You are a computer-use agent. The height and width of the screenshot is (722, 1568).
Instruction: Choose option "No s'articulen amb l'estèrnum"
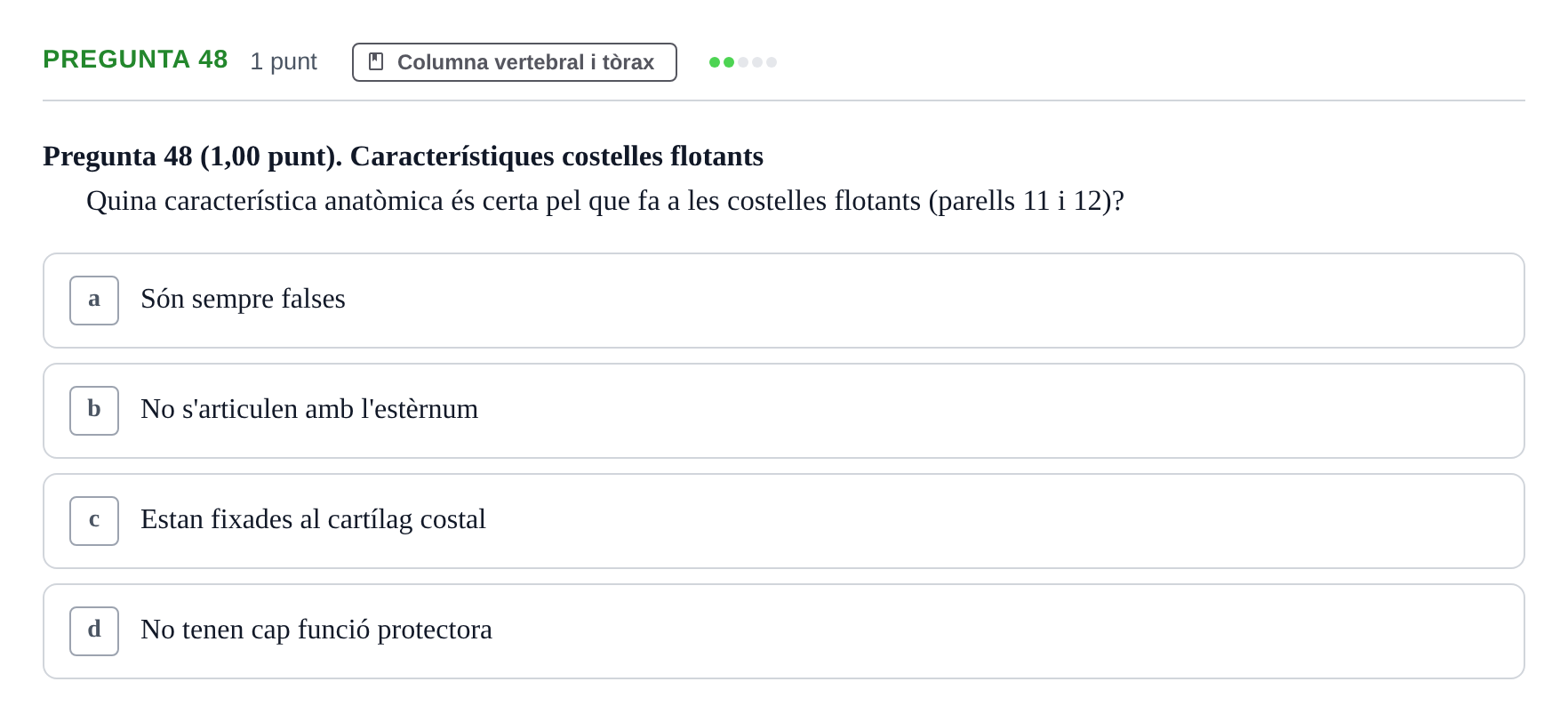pos(784,411)
